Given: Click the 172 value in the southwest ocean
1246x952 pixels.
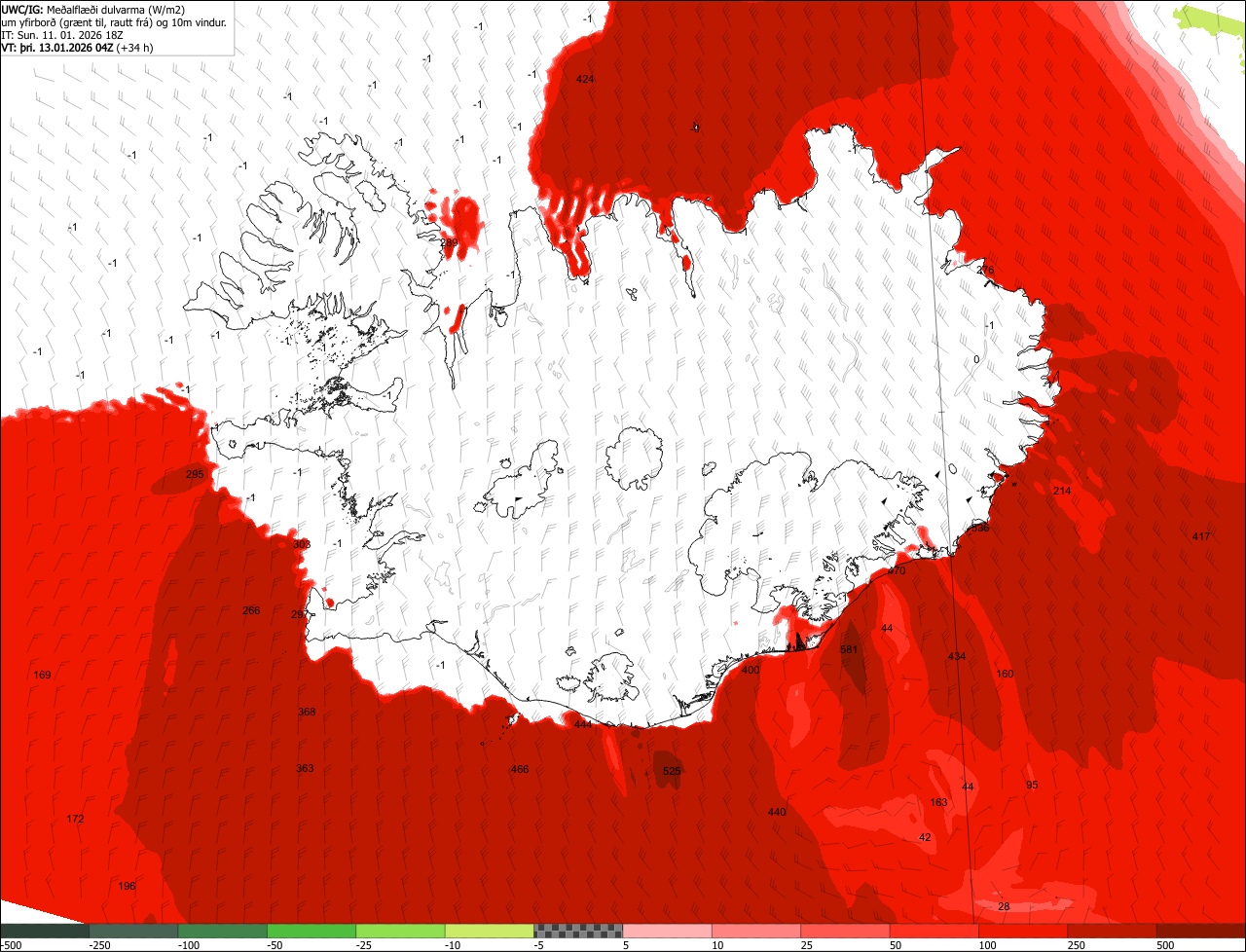Looking at the screenshot, I should point(75,819).
